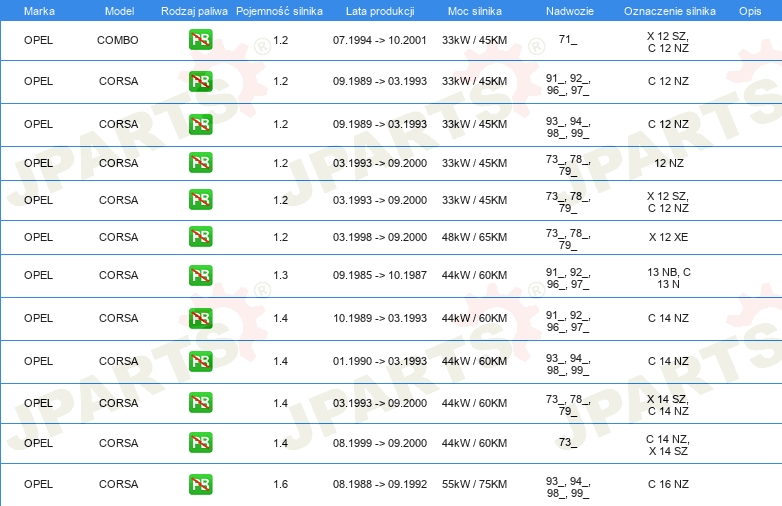Select the OPEL cell in the 1.3 row
This screenshot has width=782, height=506.
point(38,275)
